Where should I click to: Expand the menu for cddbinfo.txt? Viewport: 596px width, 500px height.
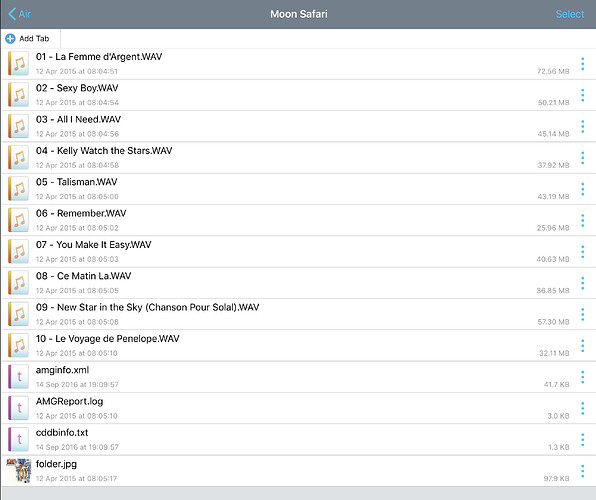(582, 440)
